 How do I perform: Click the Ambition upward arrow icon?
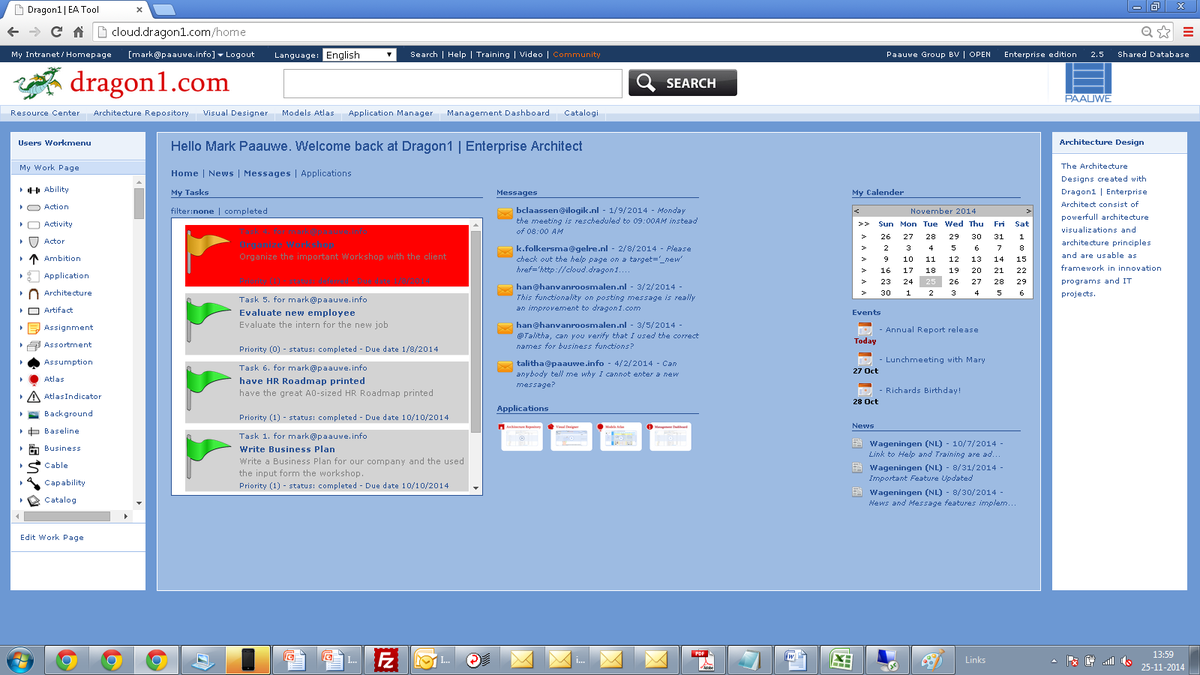33,259
